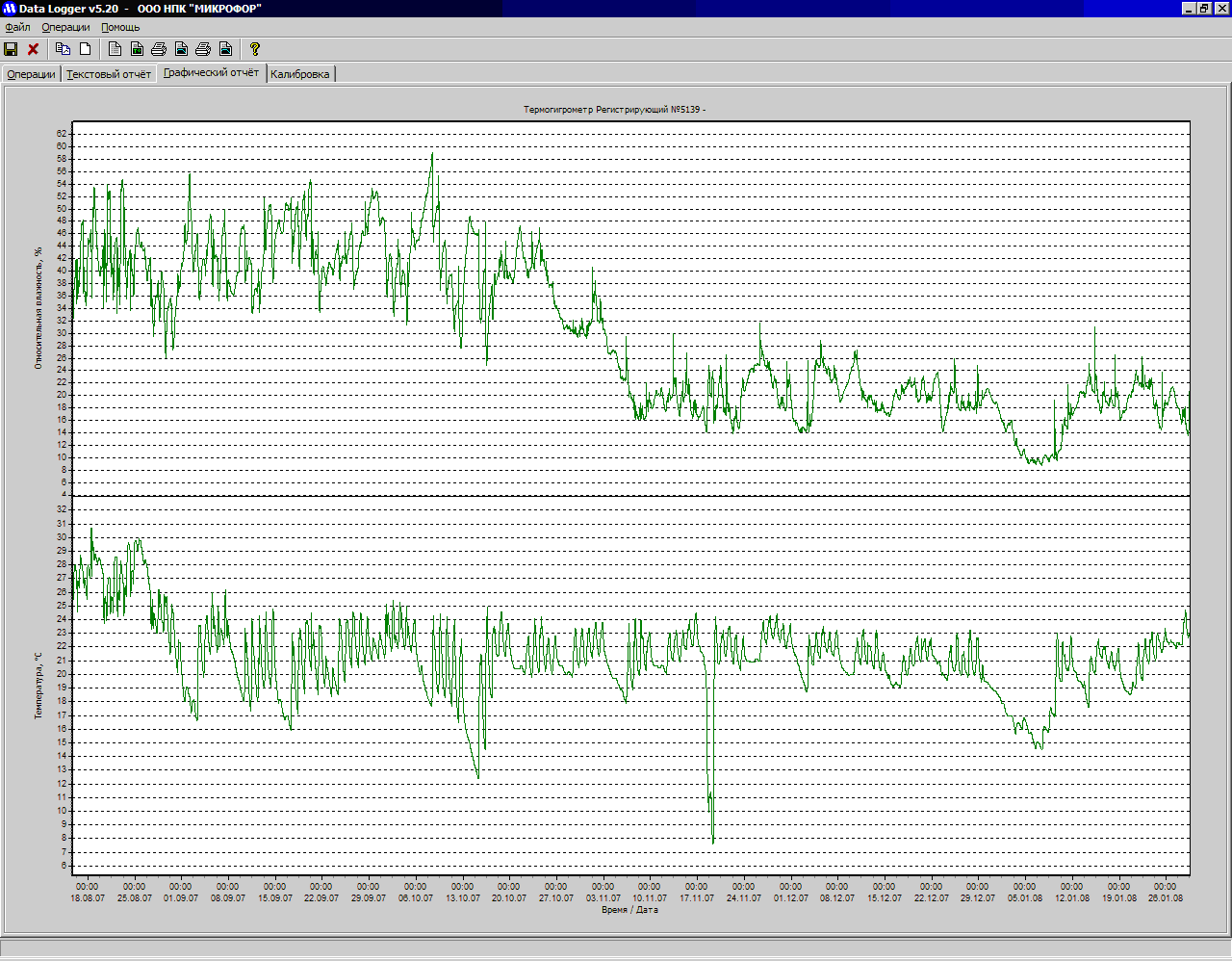The width and height of the screenshot is (1232, 961).
Task: Open the Файл menu
Action: pyautogui.click(x=17, y=28)
